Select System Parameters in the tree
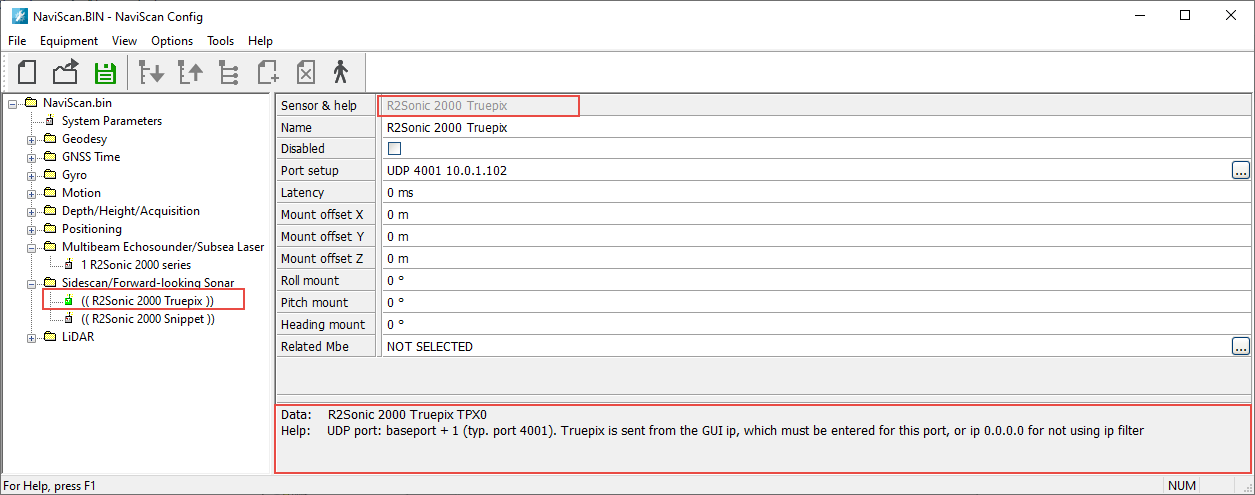This screenshot has height=495, width=1255. [112, 121]
